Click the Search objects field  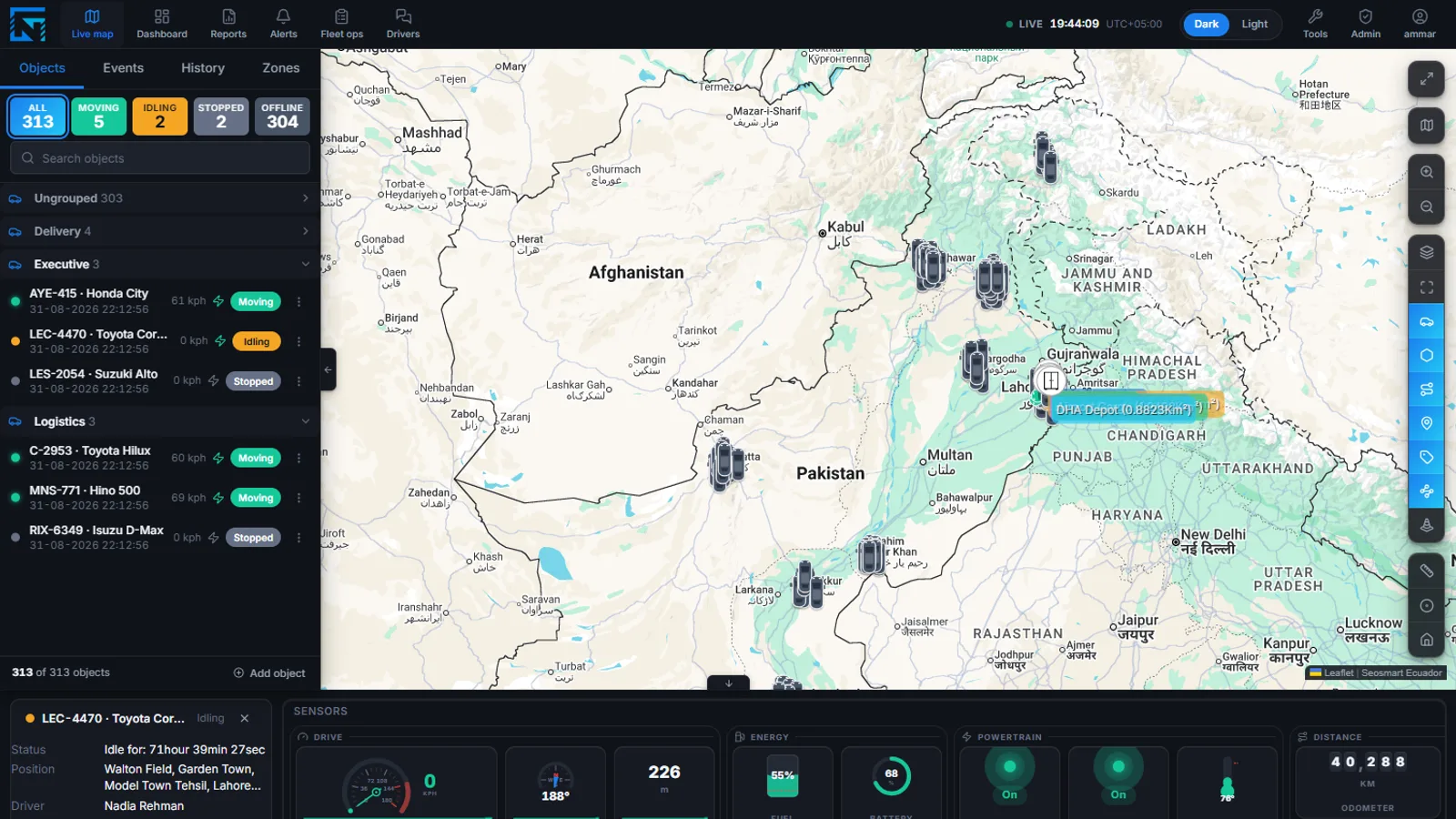(160, 158)
